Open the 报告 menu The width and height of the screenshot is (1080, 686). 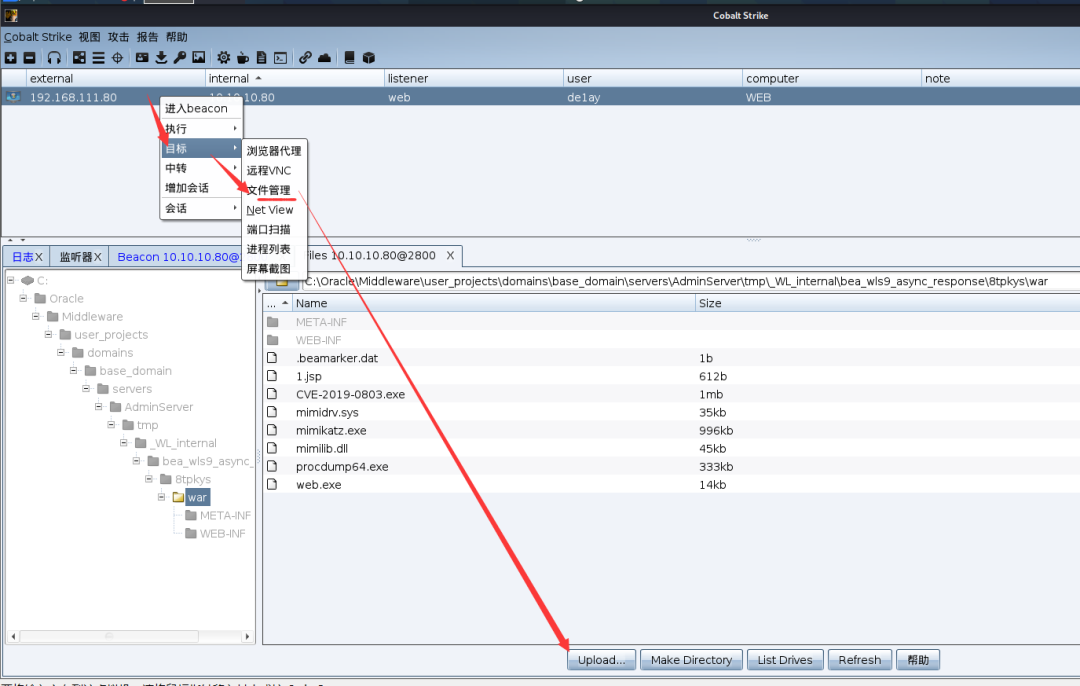point(147,37)
